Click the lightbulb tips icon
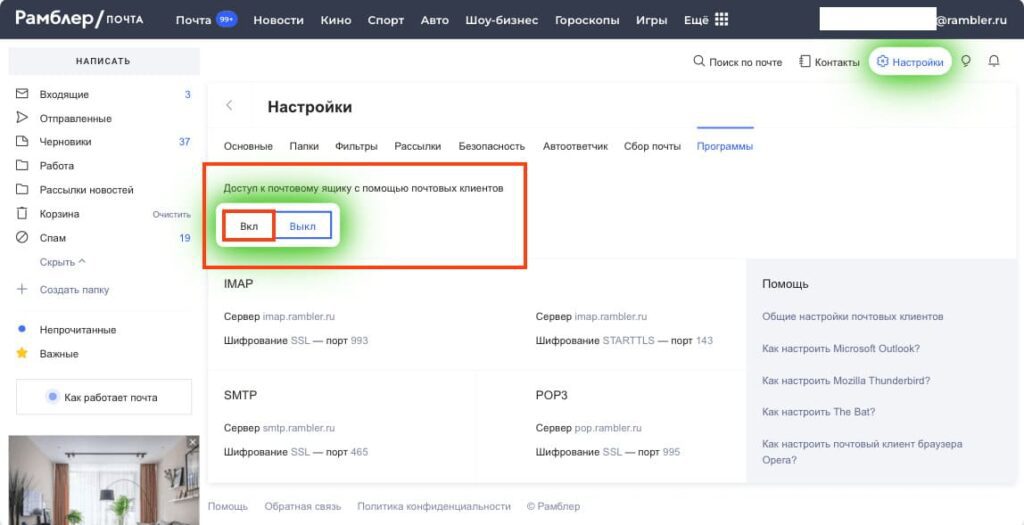 click(965, 61)
